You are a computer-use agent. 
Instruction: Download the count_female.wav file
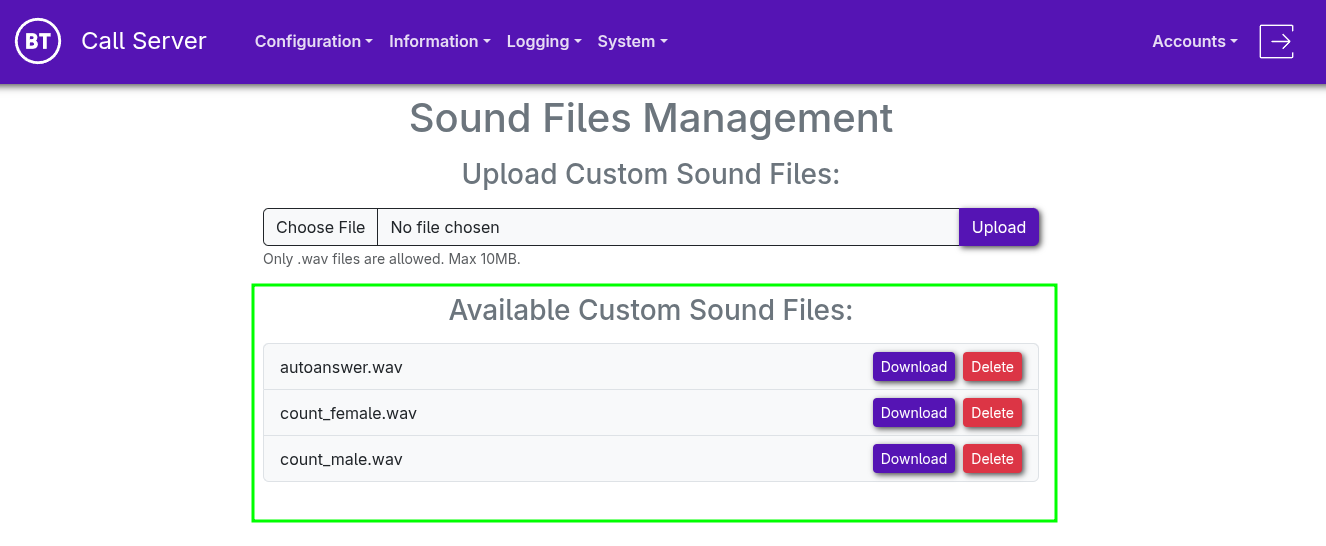pyautogui.click(x=914, y=413)
